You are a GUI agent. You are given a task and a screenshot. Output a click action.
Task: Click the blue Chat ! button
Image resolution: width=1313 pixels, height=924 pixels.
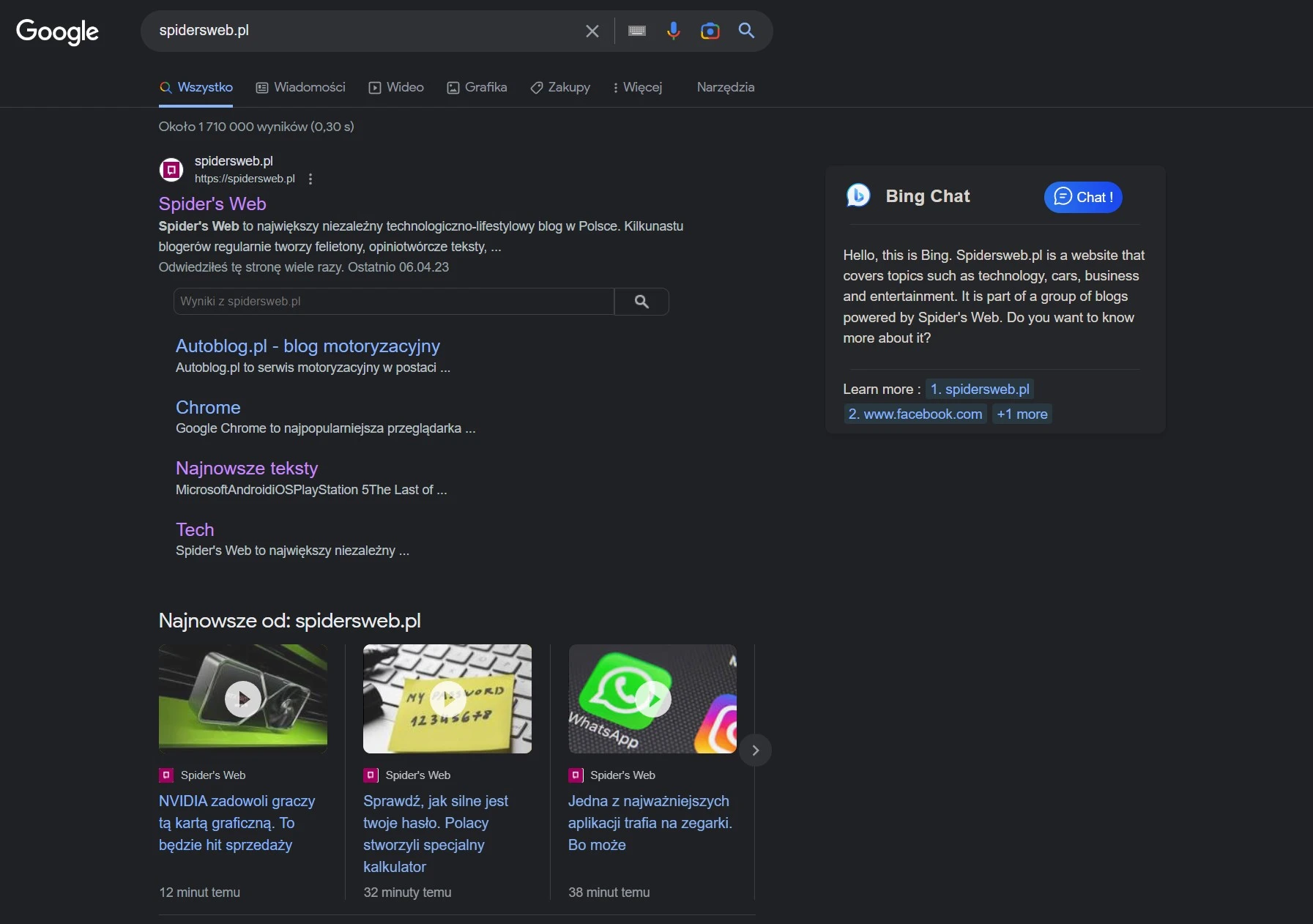click(x=1083, y=197)
